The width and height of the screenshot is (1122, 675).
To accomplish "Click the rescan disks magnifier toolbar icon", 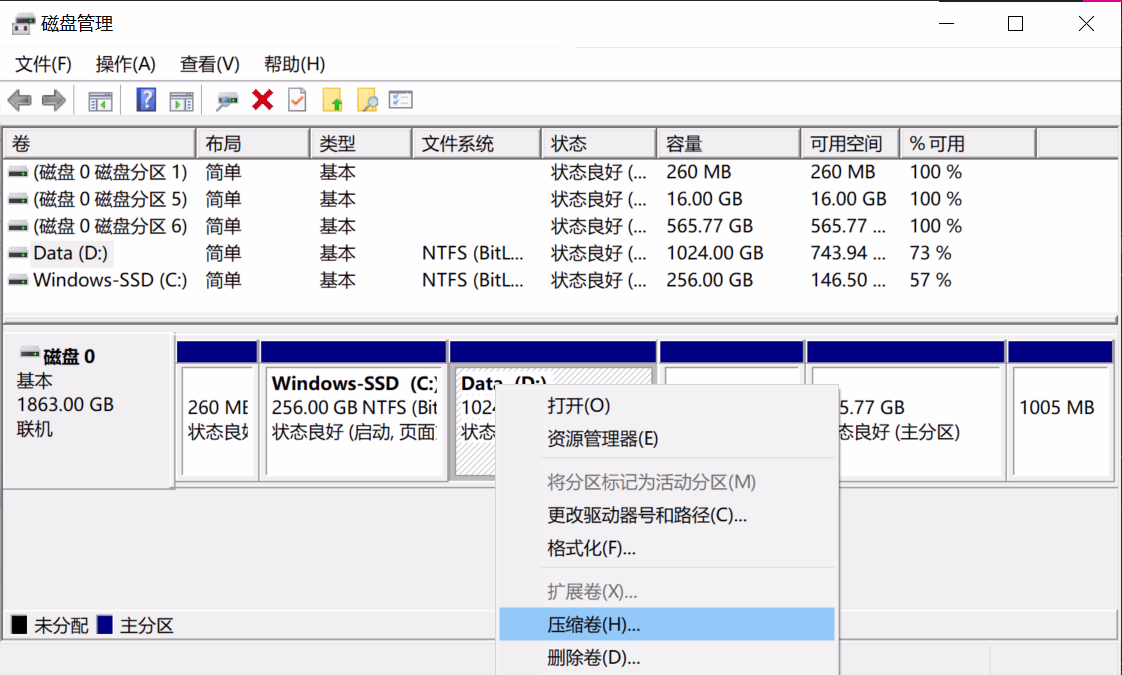I will pyautogui.click(x=226, y=99).
